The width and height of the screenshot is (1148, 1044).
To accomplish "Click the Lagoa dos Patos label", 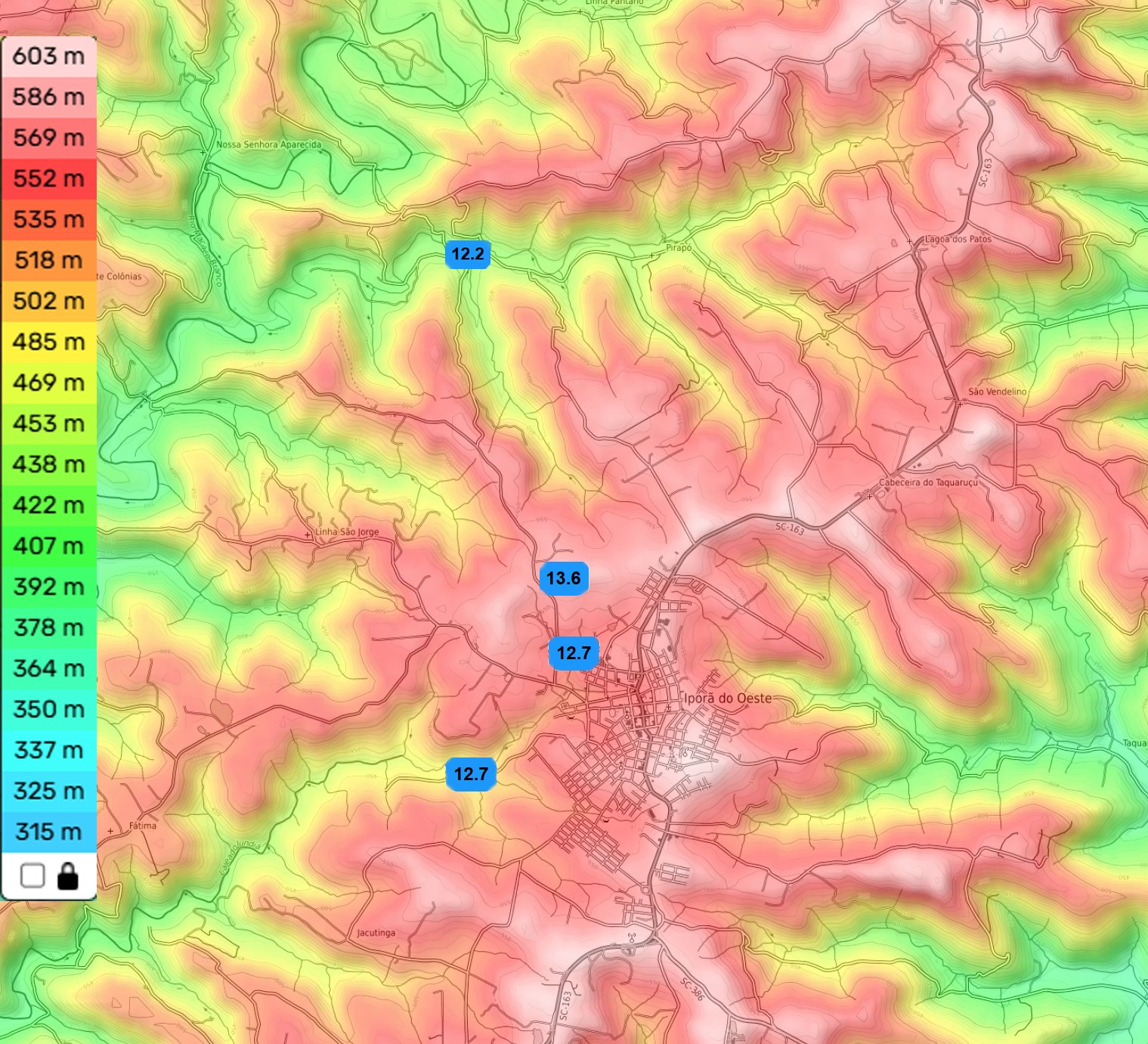I will tap(958, 239).
